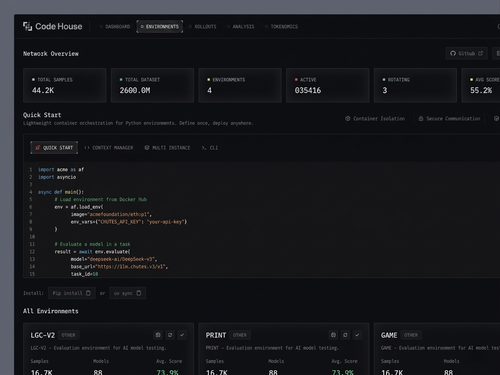Click the Rotating value 3 card

point(415,85)
